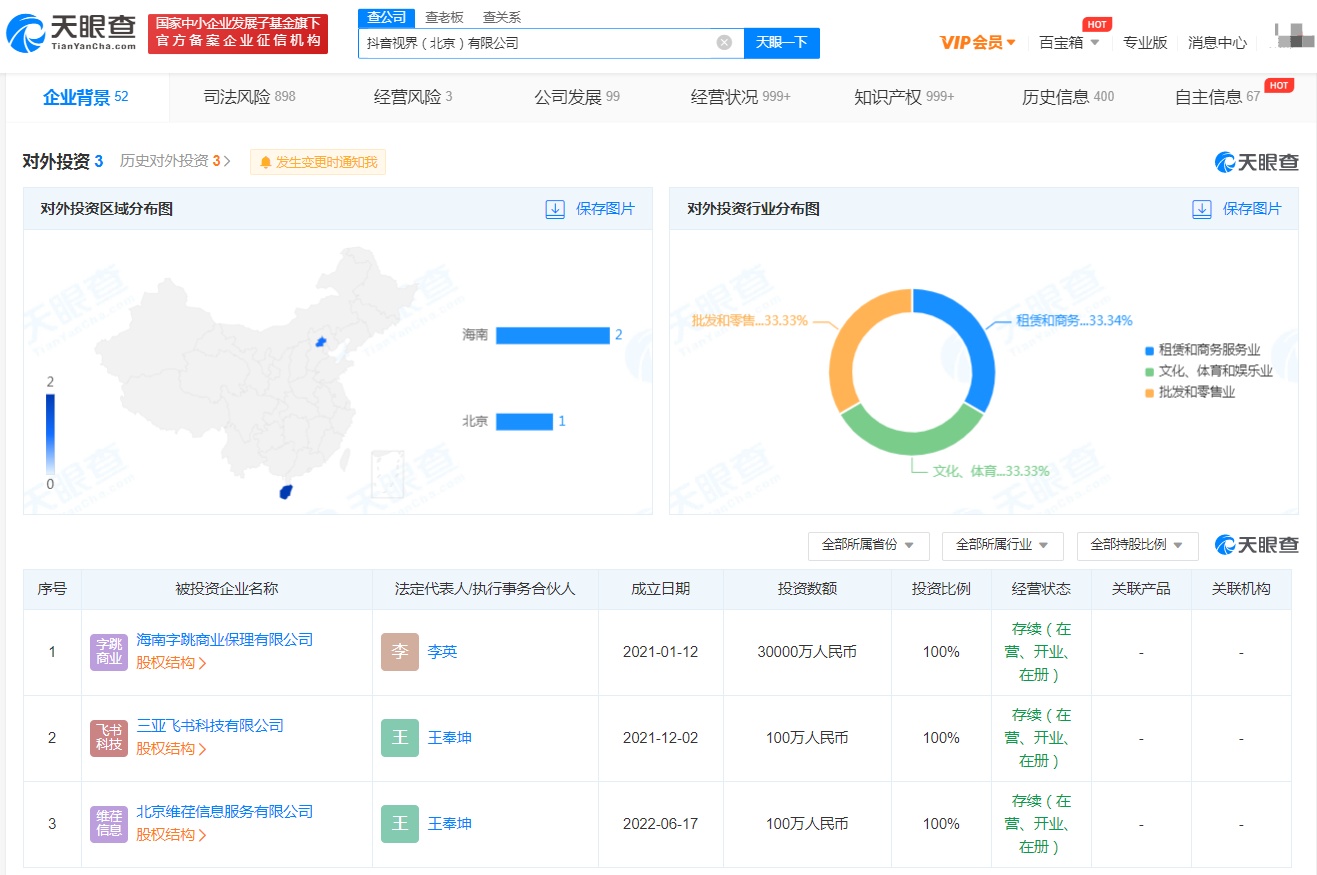Switch to the 司法风险 tab
This screenshot has width=1317, height=875.
click(x=249, y=97)
